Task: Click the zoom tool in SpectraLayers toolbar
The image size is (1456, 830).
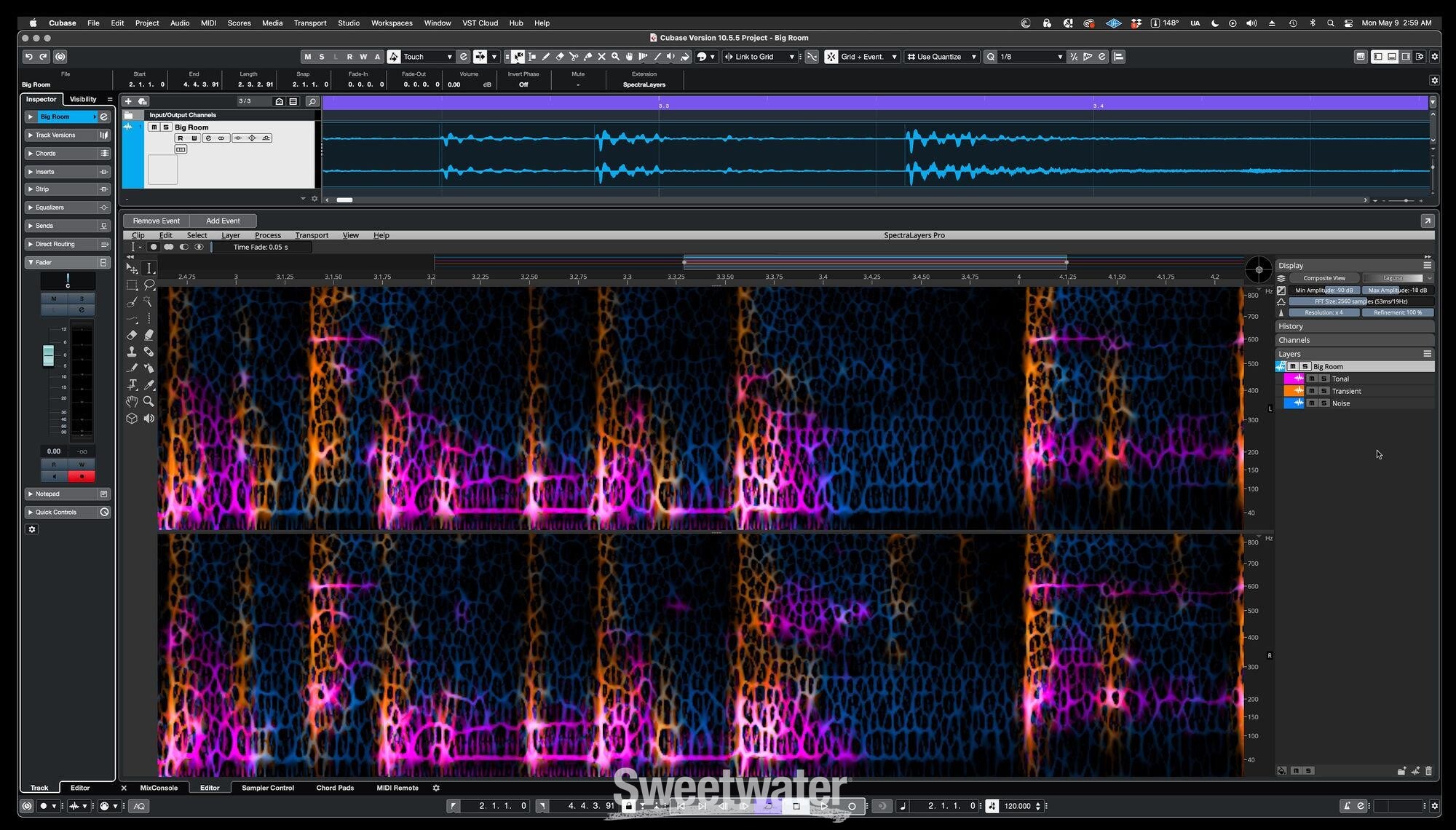Action: [x=149, y=401]
